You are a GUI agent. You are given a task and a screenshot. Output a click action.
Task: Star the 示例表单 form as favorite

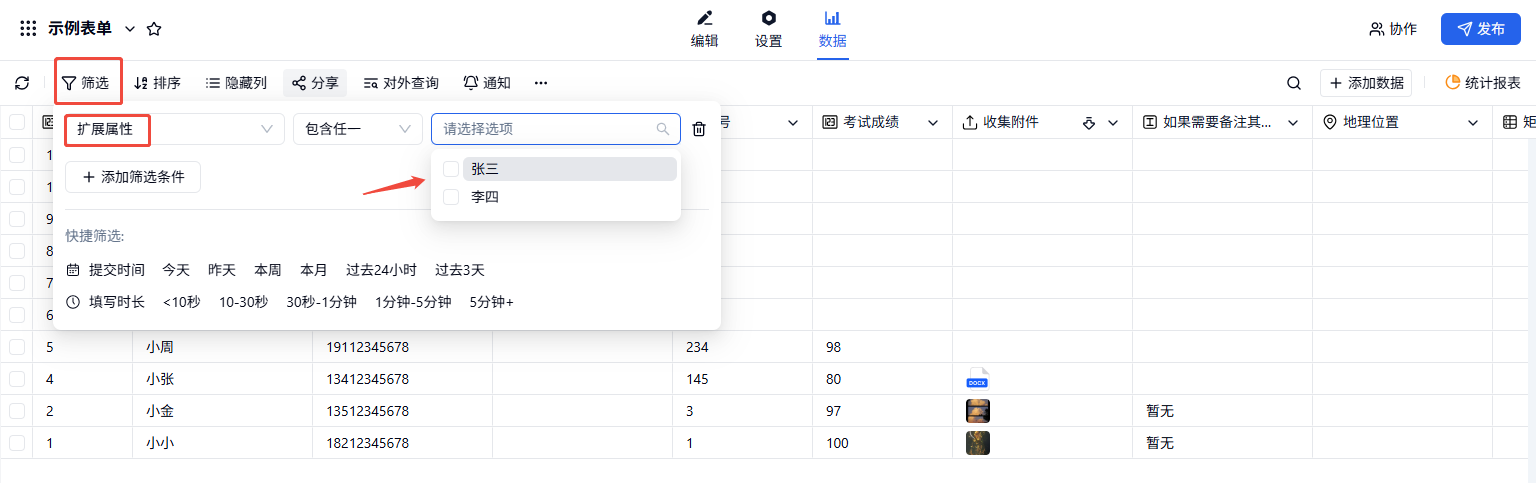click(154, 29)
